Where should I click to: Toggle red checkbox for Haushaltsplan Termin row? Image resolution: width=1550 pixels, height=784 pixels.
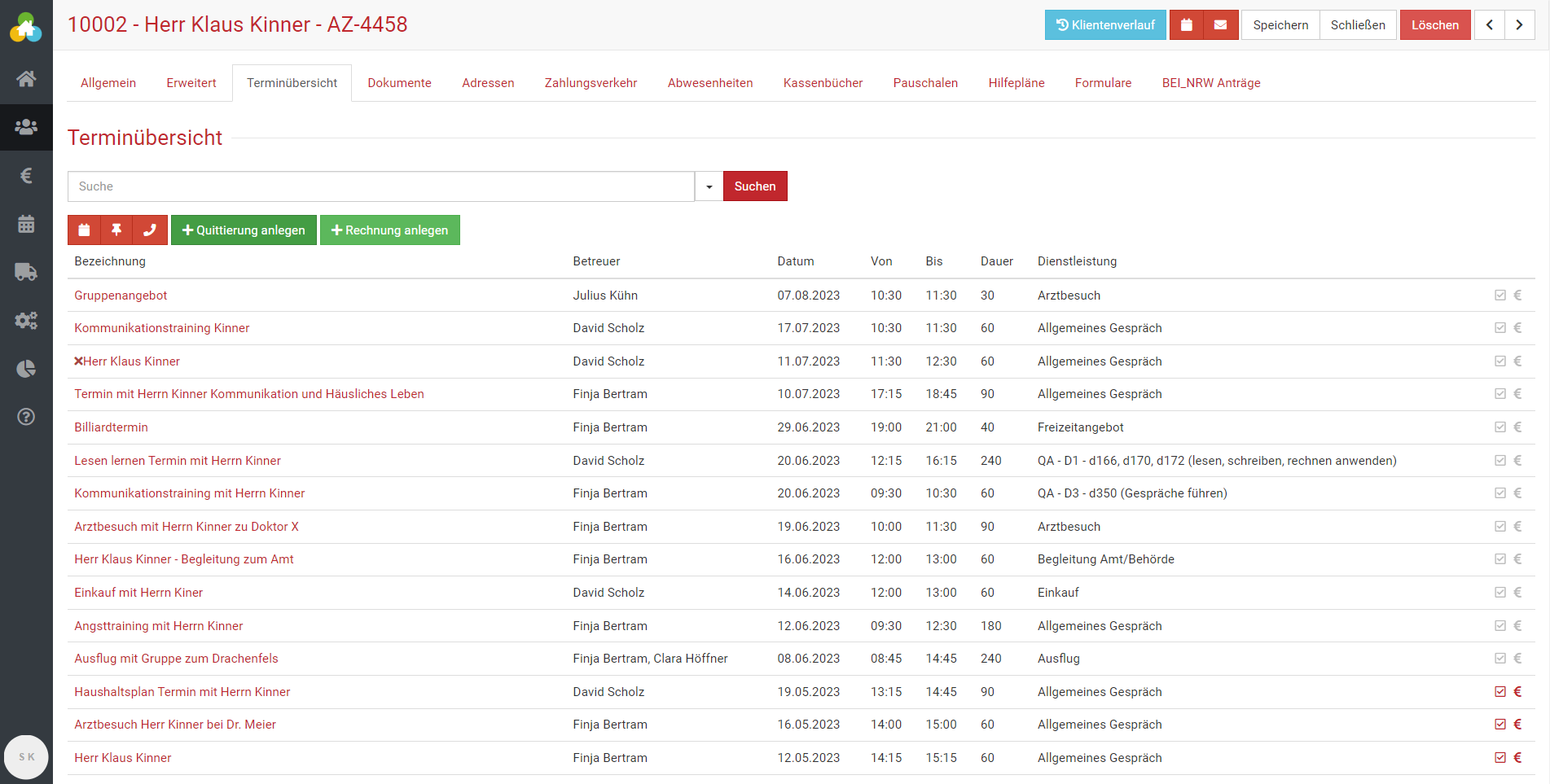click(1500, 692)
